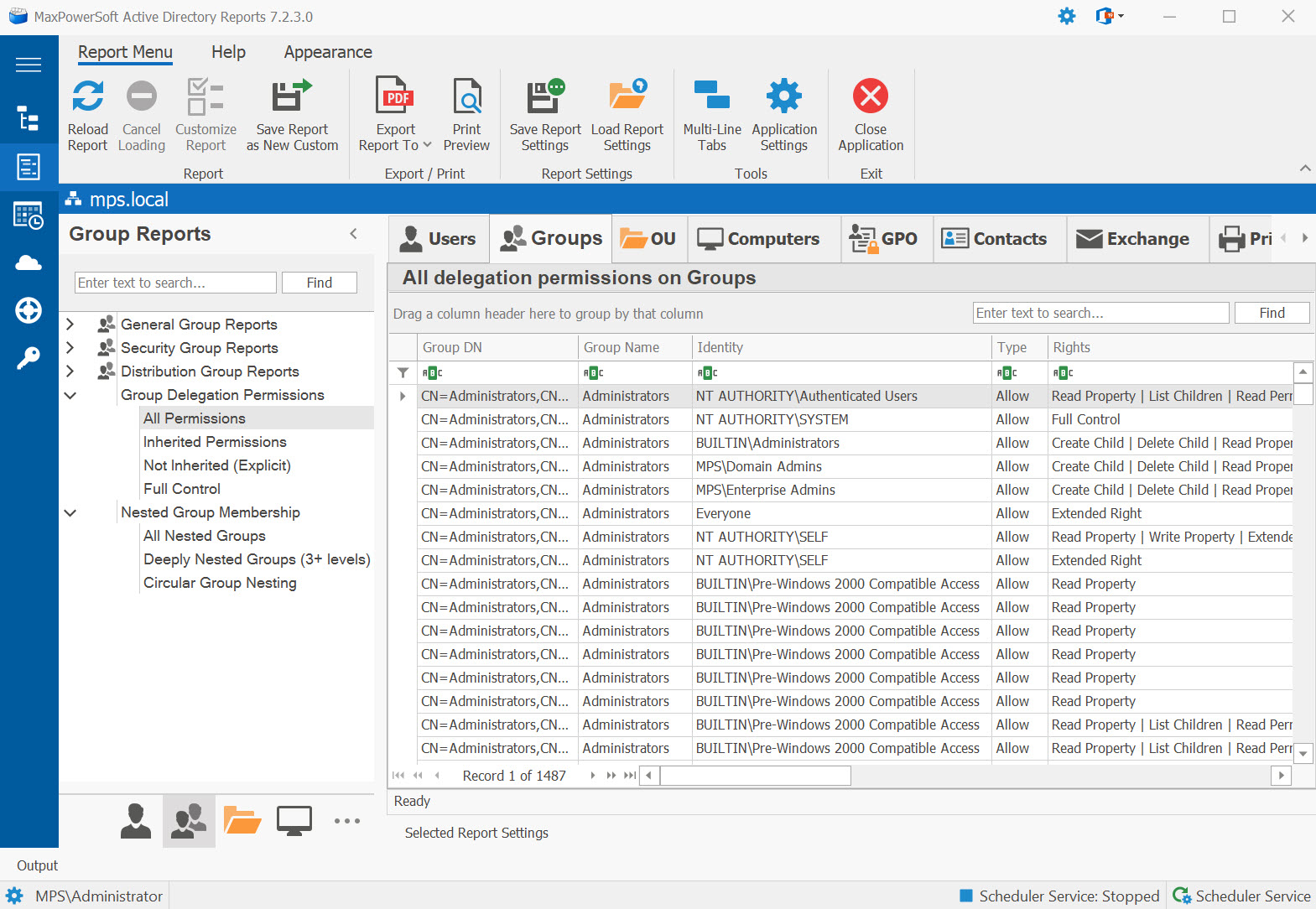Switch to Computer reports monitor bottom icon
The width and height of the screenshot is (1316, 909).
click(294, 821)
